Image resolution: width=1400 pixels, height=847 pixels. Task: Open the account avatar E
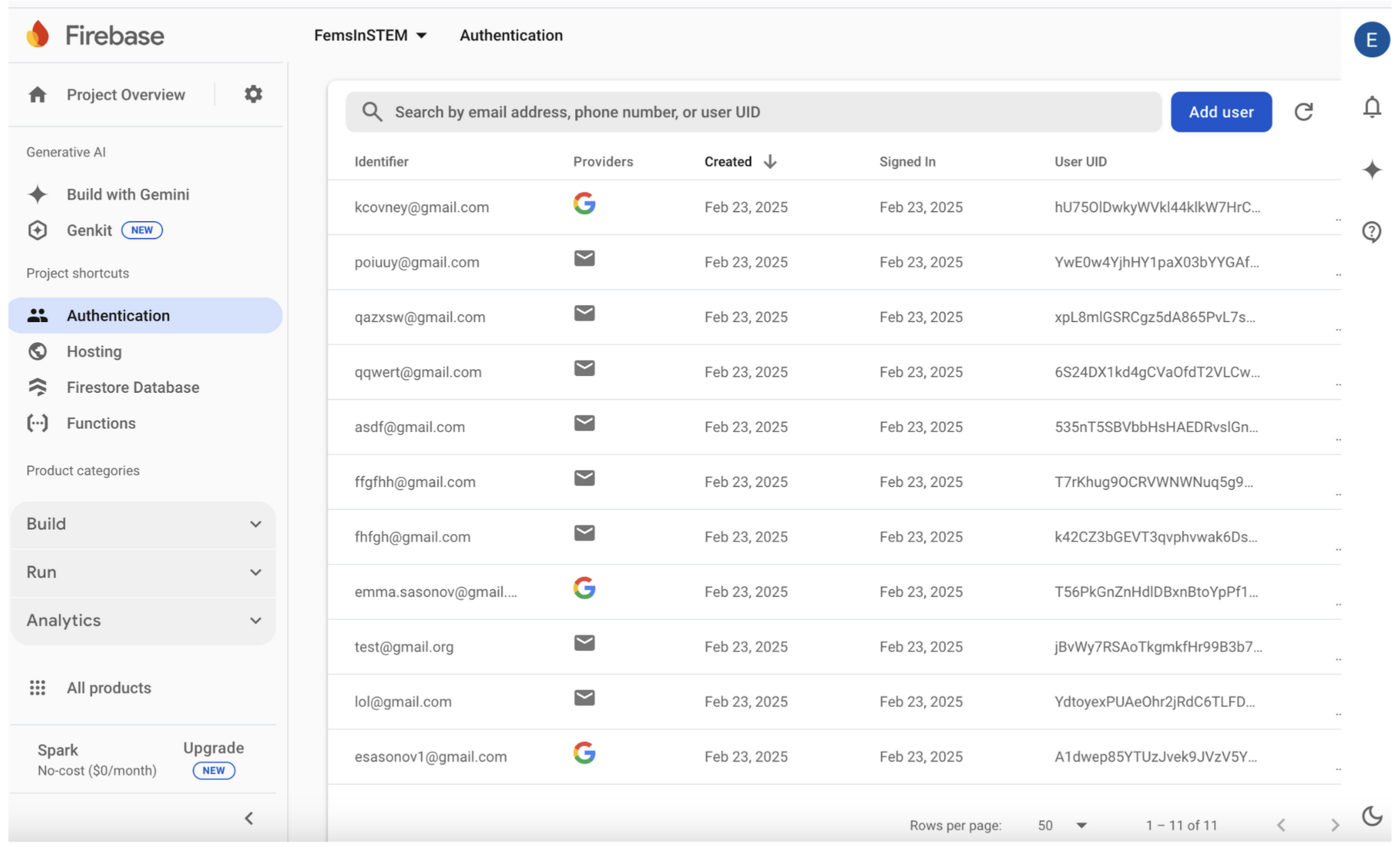coord(1371,40)
